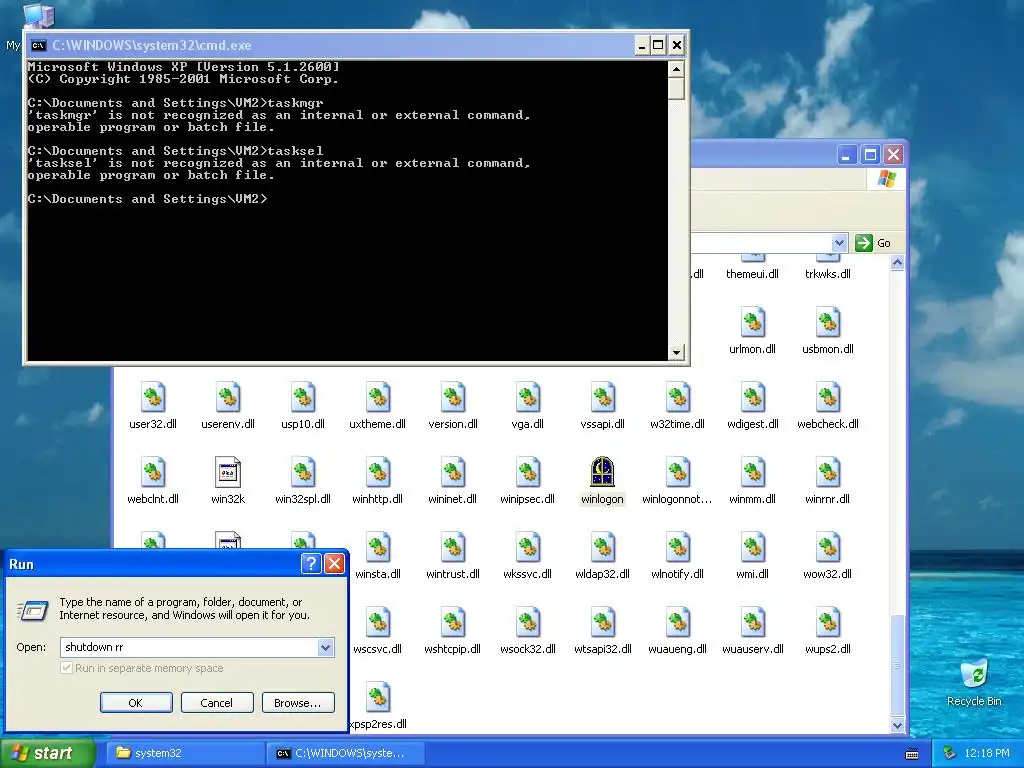Select the webcheck.dll file icon

point(828,398)
